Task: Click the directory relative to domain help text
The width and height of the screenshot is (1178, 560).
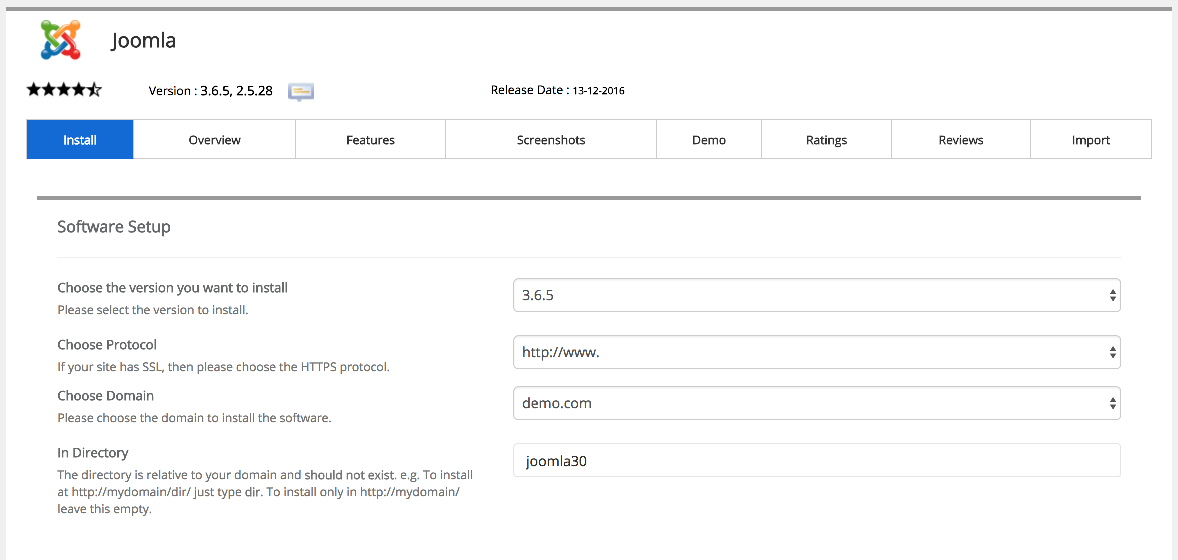Action: pyautogui.click(x=265, y=492)
